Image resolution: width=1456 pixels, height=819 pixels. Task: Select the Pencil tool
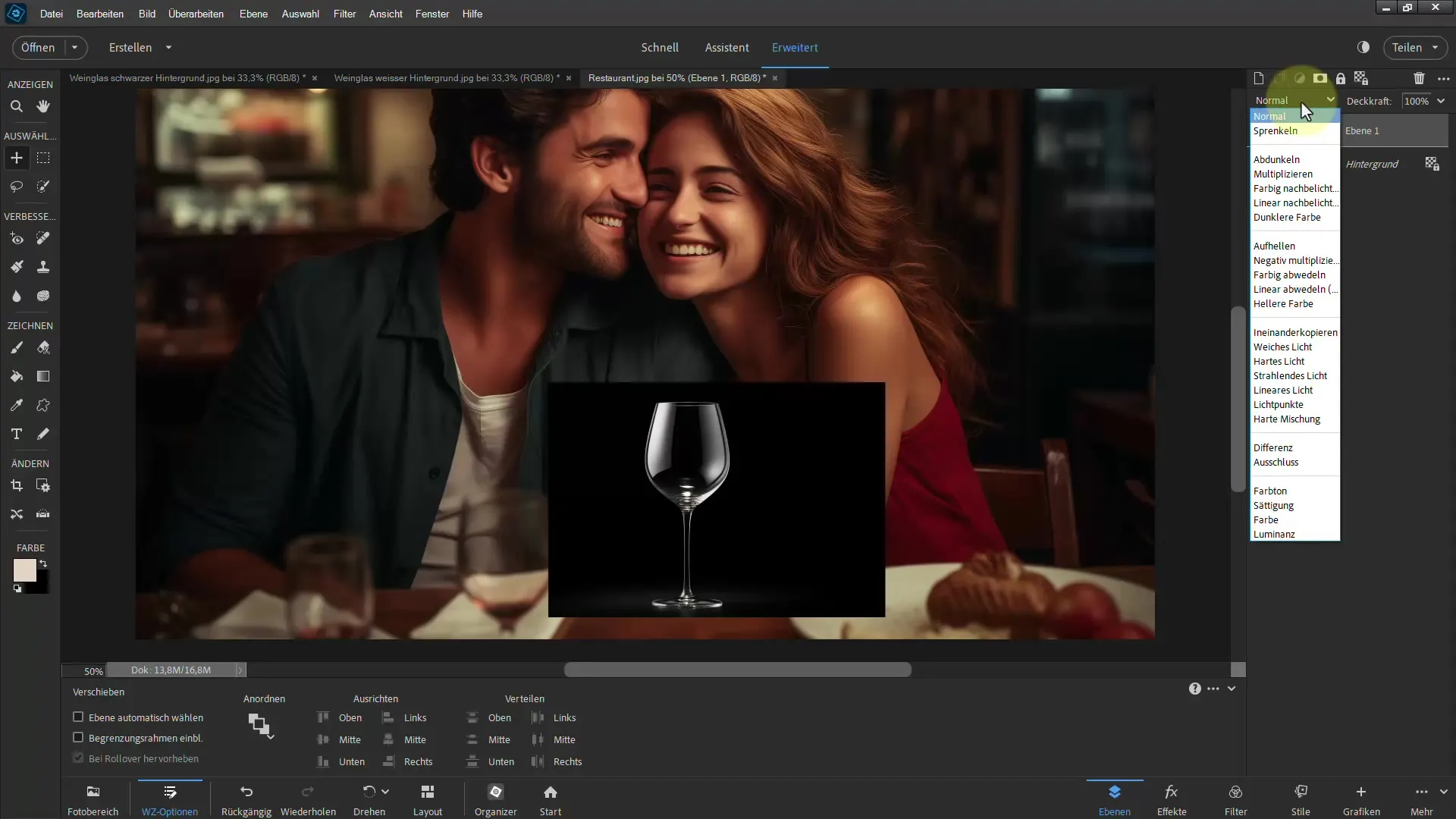click(43, 434)
